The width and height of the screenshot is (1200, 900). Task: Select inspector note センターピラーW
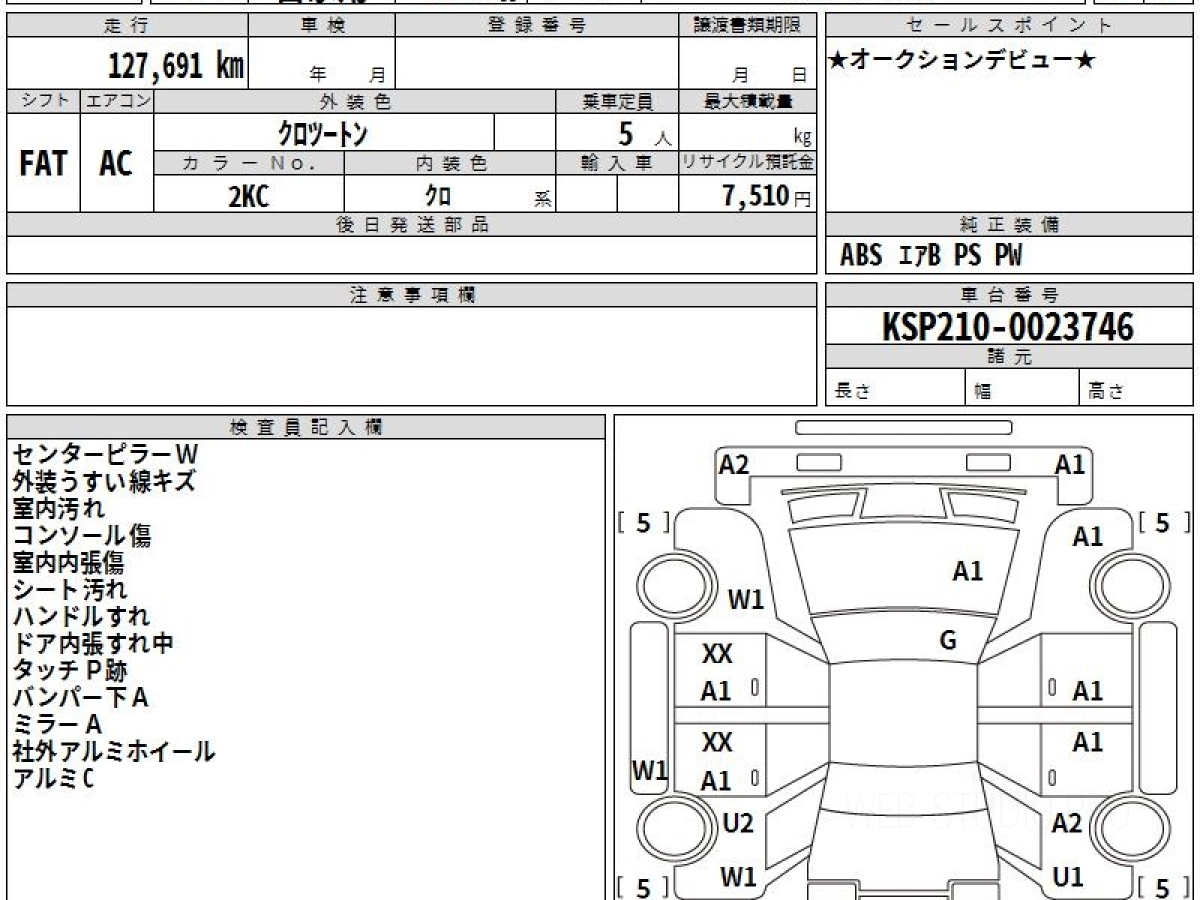click(x=105, y=455)
